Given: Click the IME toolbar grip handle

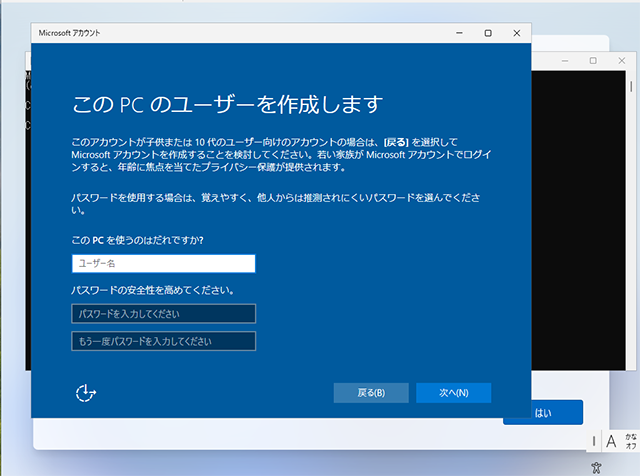Looking at the screenshot, I should click(x=595, y=441).
